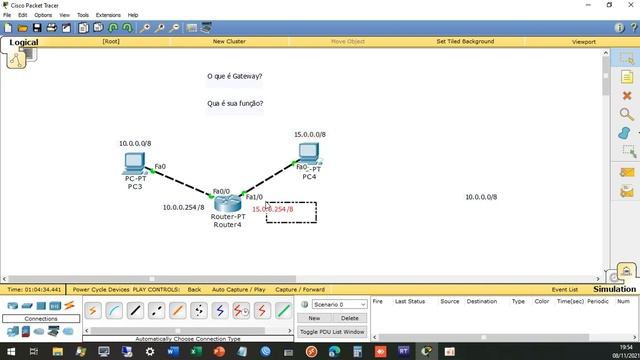The height and width of the screenshot is (360, 640).
Task: Select the PC3 computer on canvas
Action: [135, 163]
